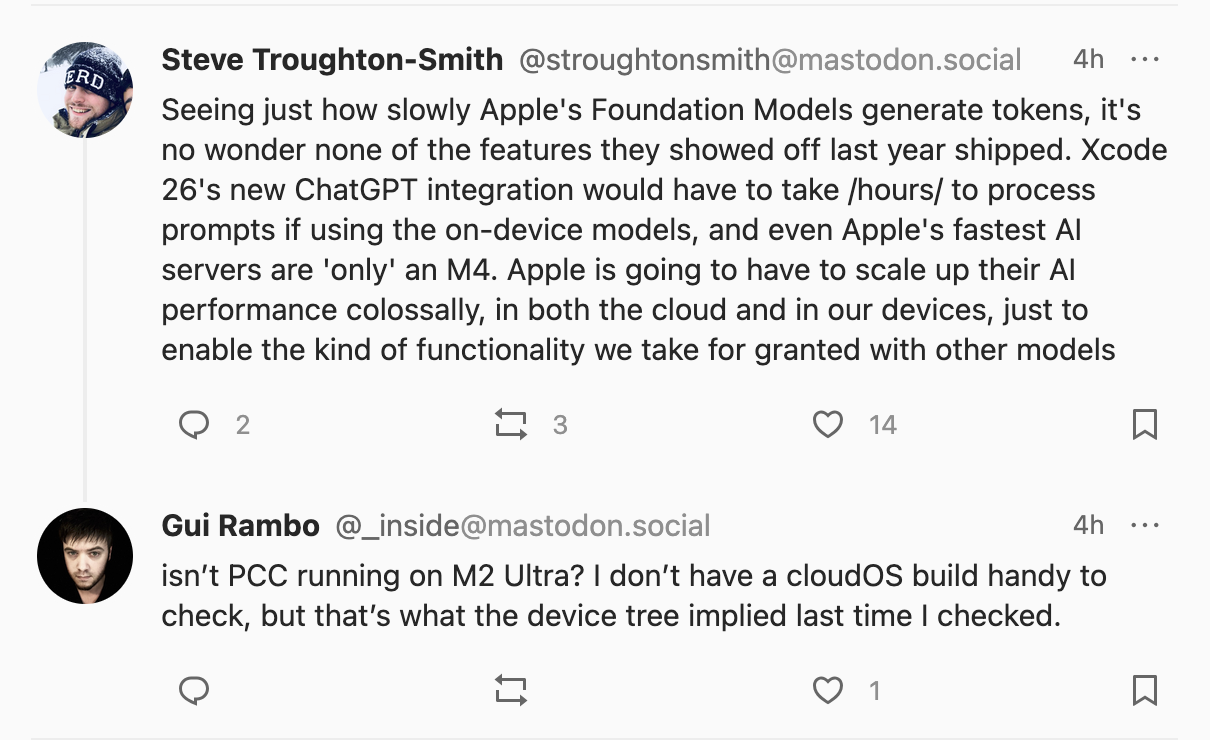Click the favorite count 14 on Steve's post
The image size is (1210, 740).
click(883, 426)
